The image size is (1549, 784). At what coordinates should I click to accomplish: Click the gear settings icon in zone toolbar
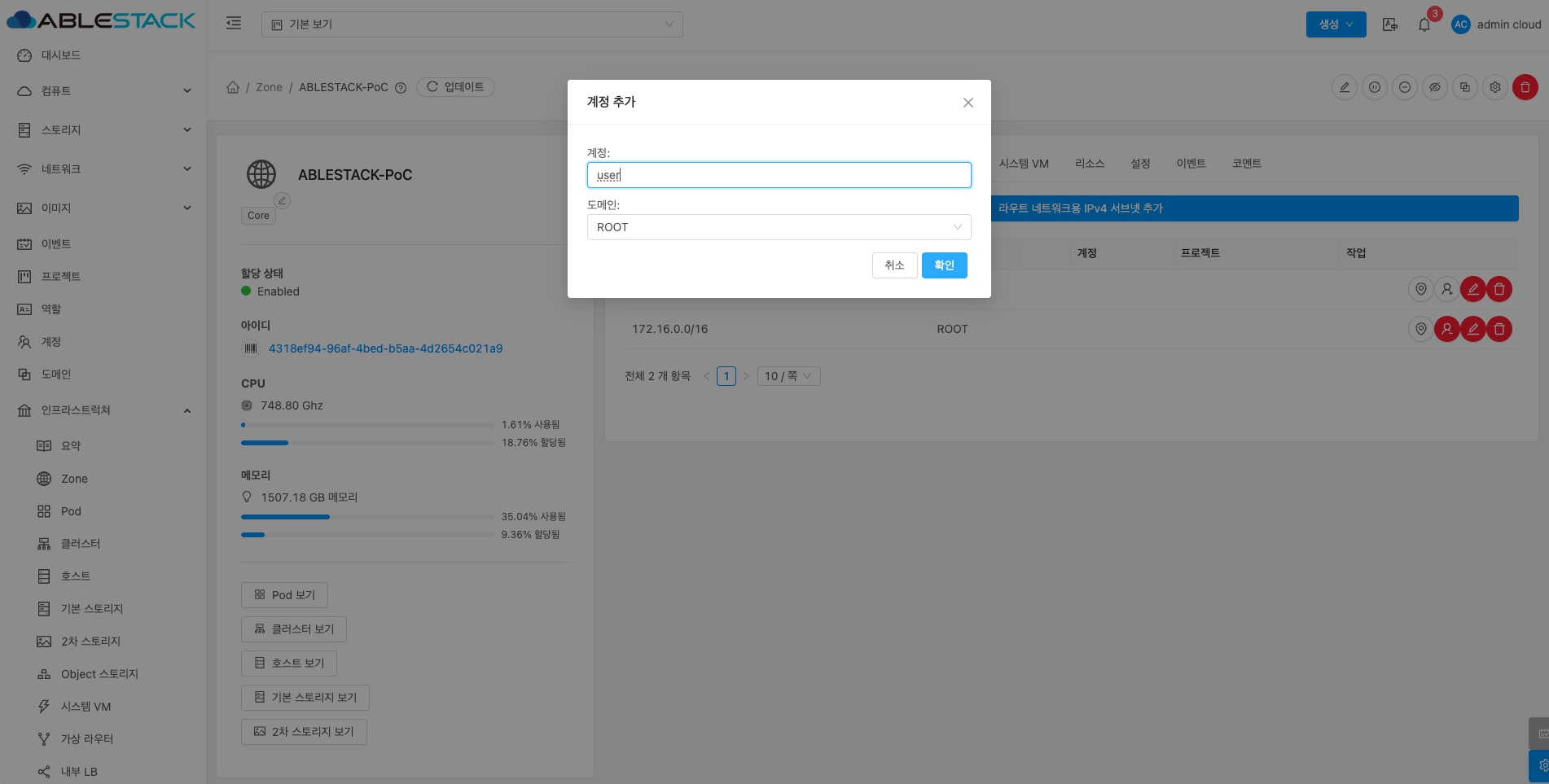(1494, 87)
